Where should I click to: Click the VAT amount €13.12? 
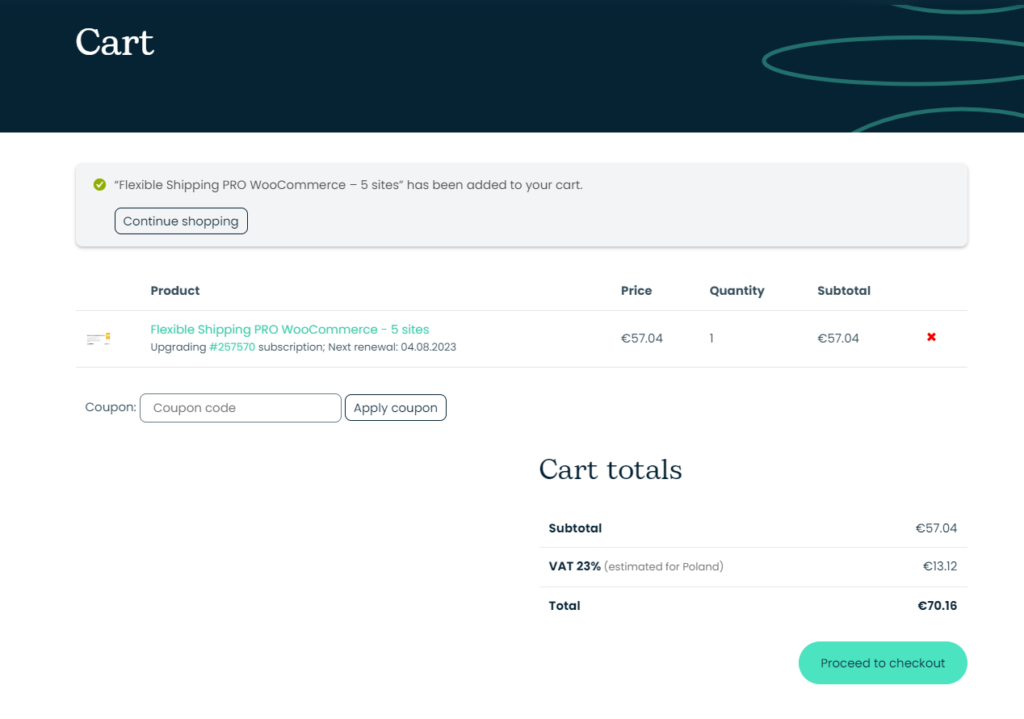(940, 566)
